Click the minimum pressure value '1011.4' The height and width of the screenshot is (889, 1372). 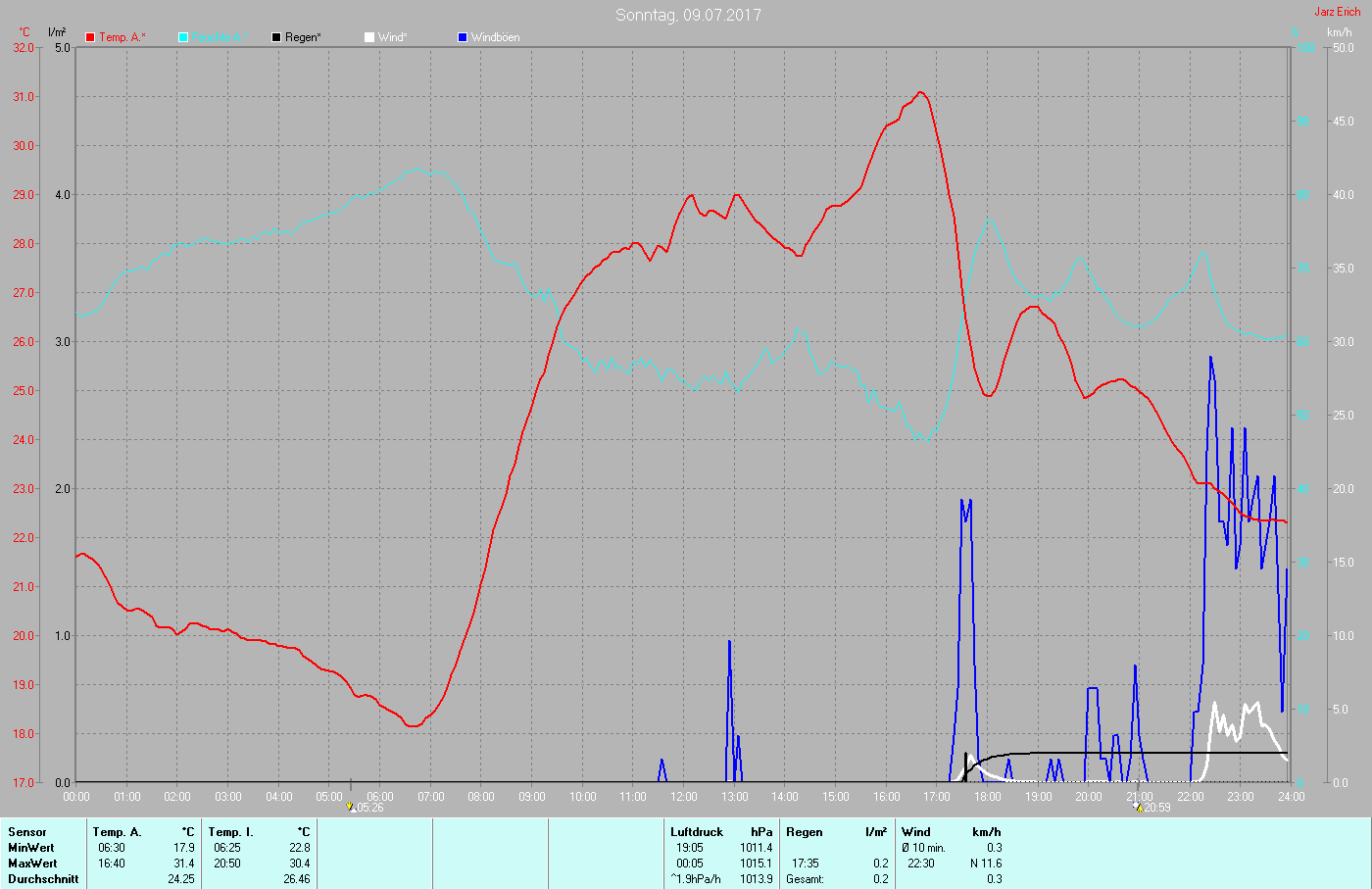click(757, 848)
